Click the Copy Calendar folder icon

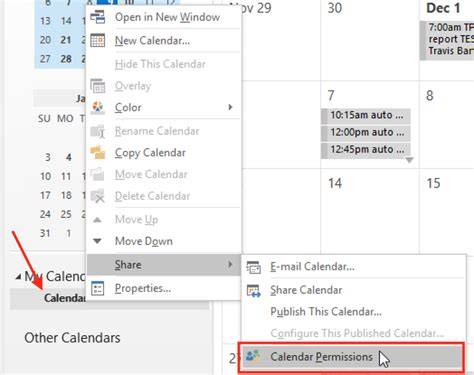(x=98, y=153)
